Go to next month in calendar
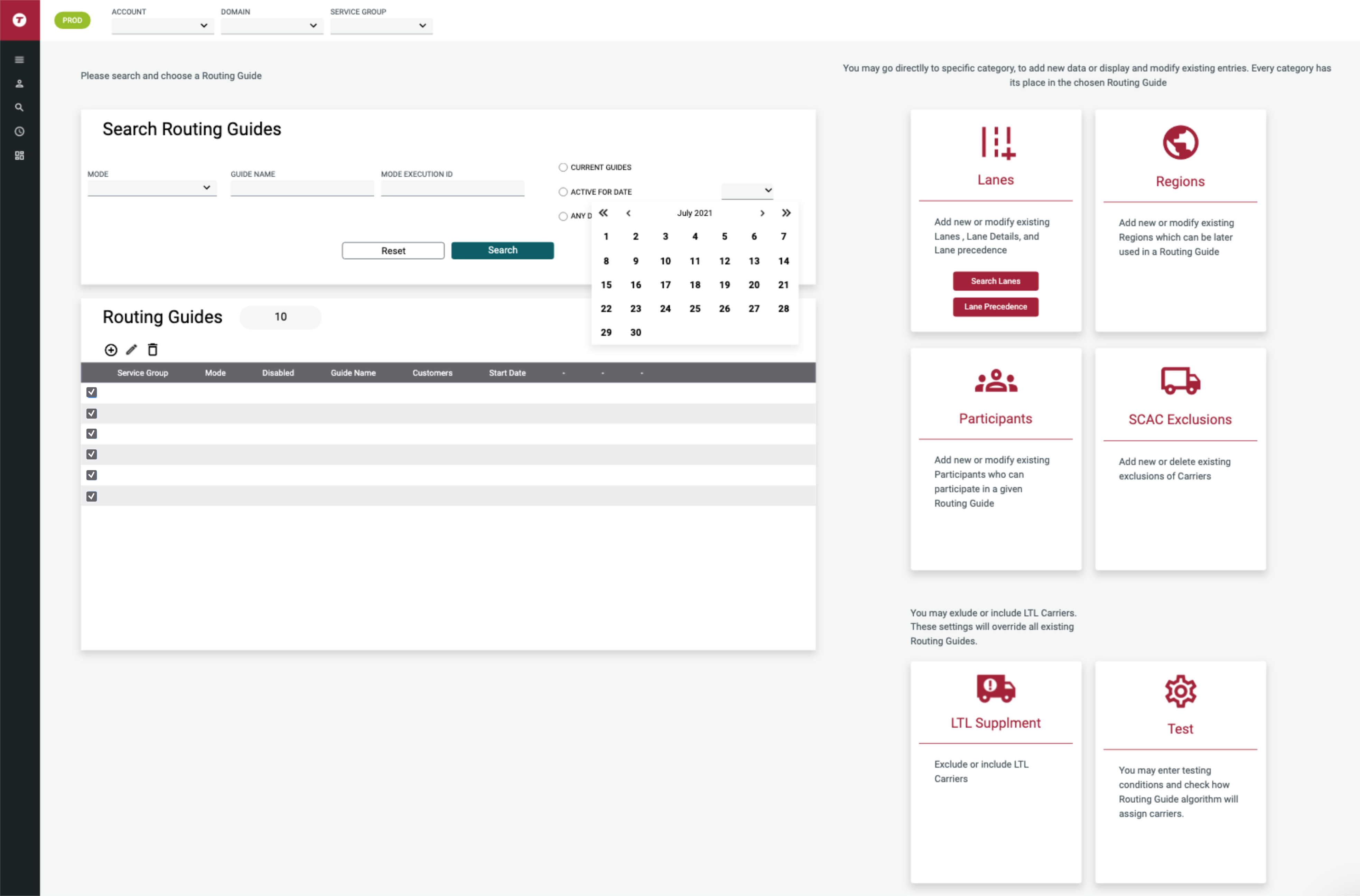Screen dimensions: 1360x896 point(762,213)
